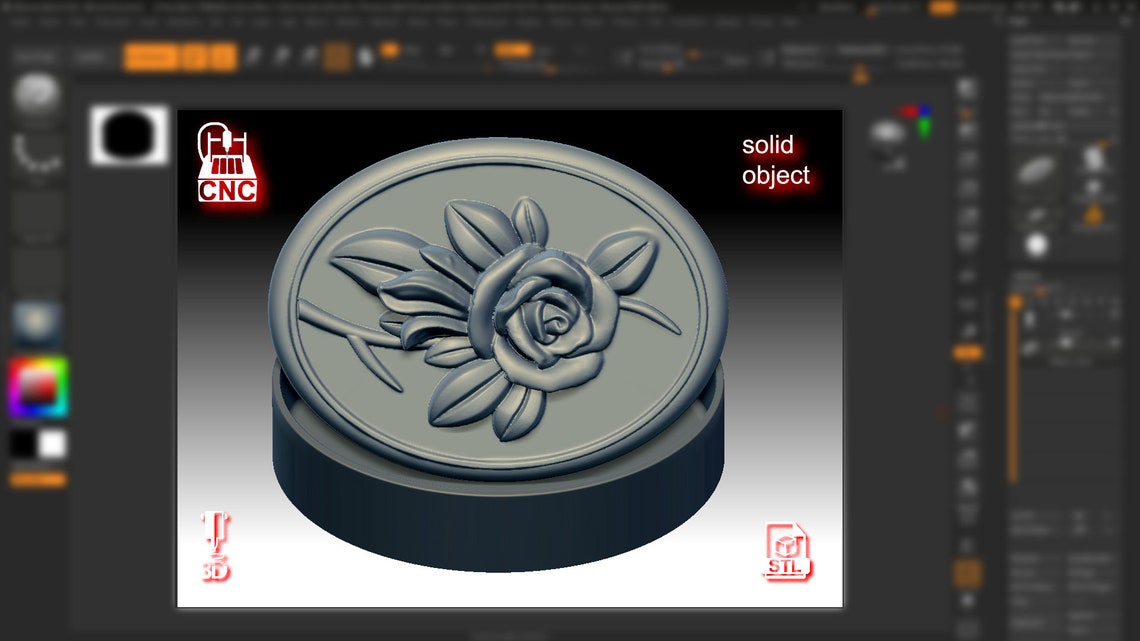Viewport: 1140px width, 641px height.
Task: Toggle Edit mode on the top shelf
Action: tap(148, 57)
